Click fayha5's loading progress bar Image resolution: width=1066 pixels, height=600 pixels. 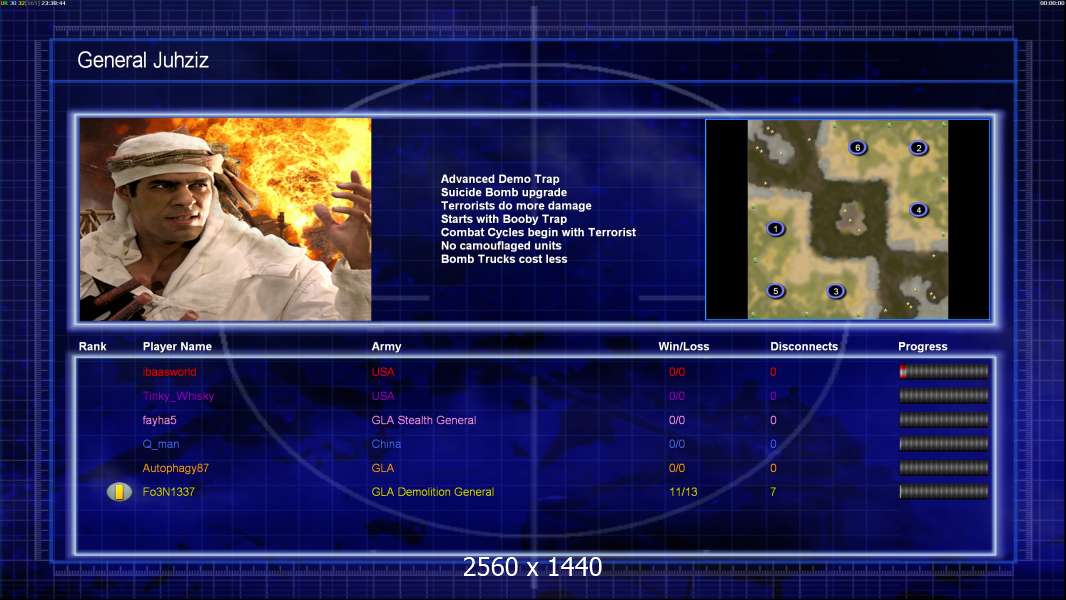(x=944, y=420)
